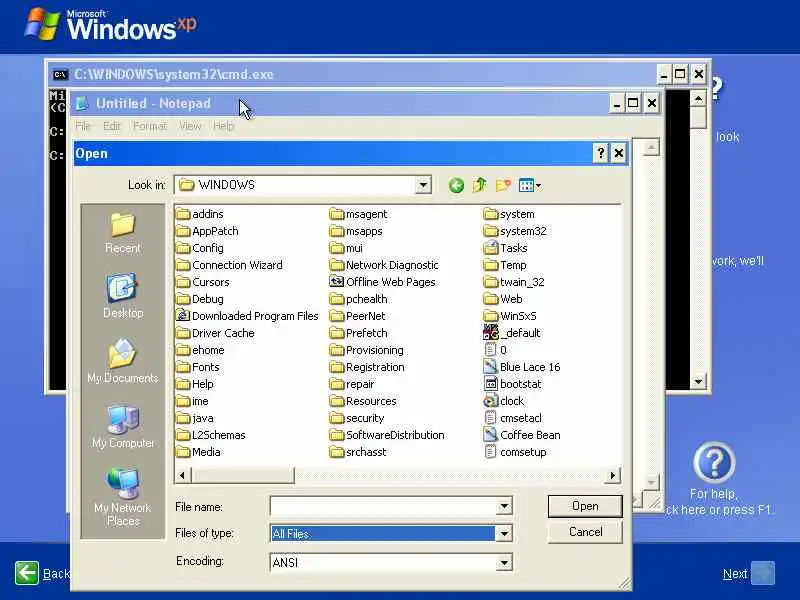This screenshot has width=800, height=600.
Task: Click Next in the setup wizard
Action: pyautogui.click(x=748, y=573)
